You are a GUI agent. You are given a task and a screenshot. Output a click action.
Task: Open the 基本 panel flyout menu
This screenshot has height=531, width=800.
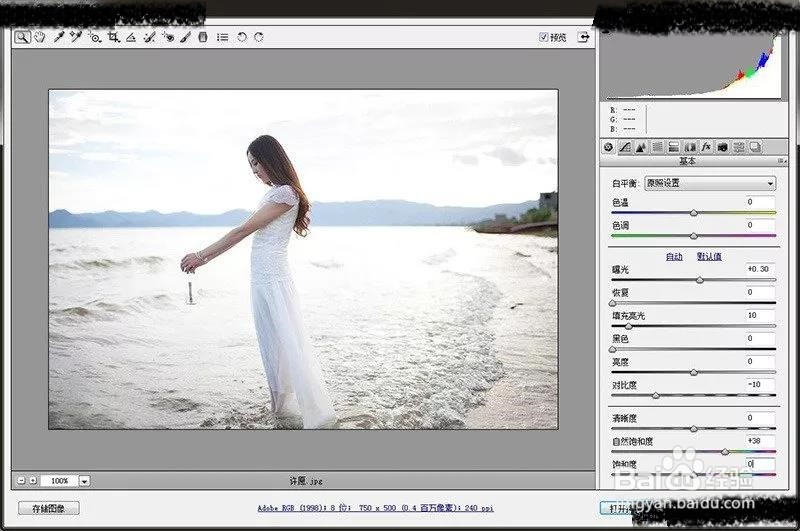tap(782, 161)
